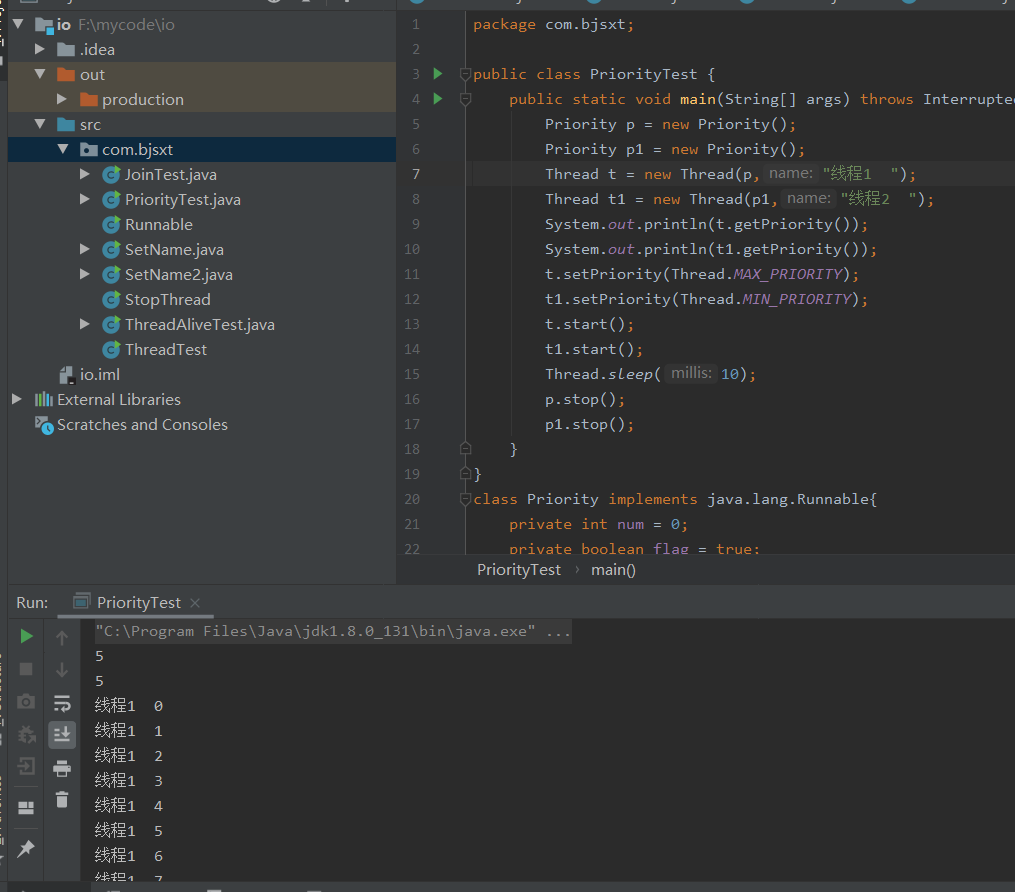Open SetName.java in project tree
The width and height of the screenshot is (1015, 892).
(174, 250)
